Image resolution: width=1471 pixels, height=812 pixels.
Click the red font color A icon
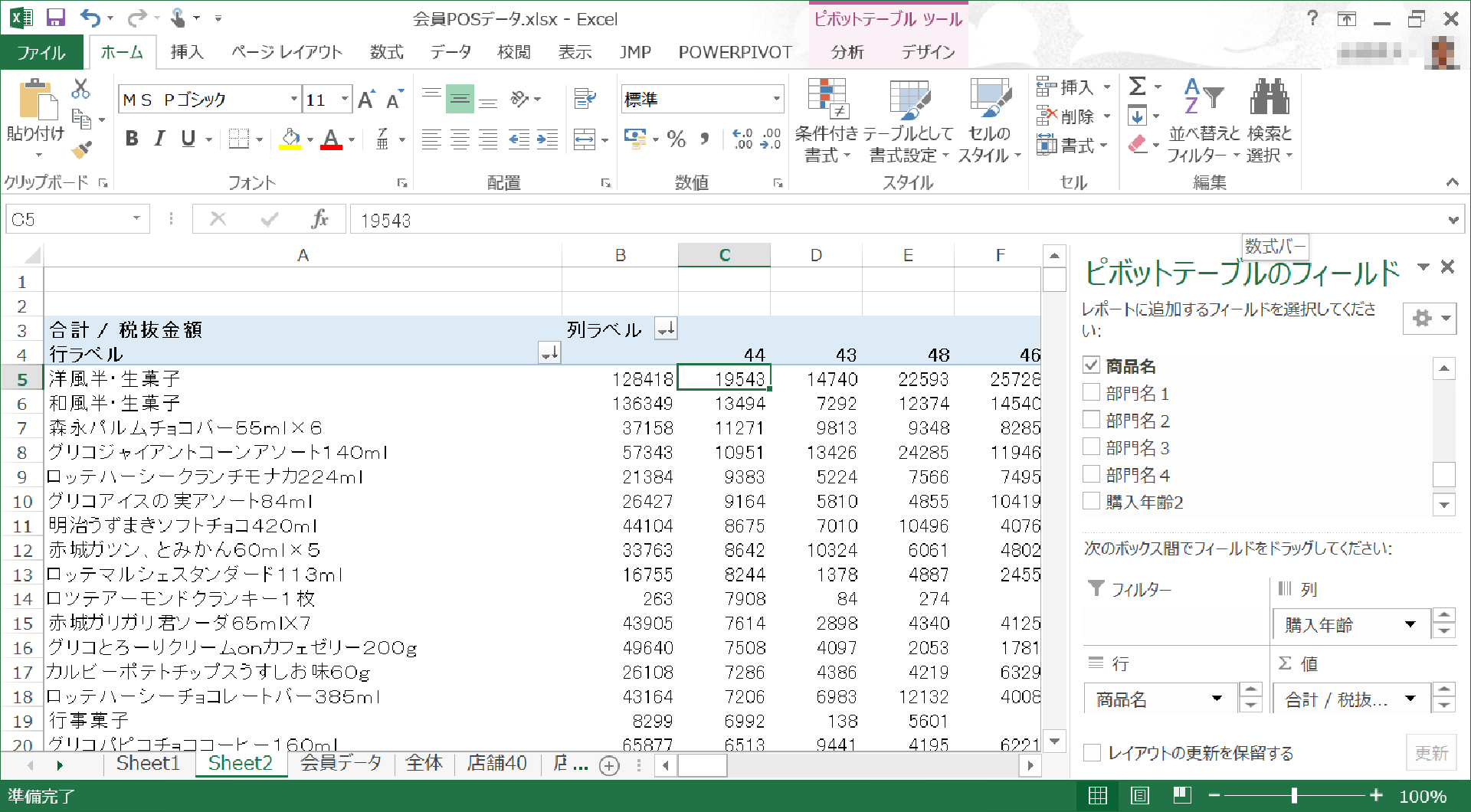331,139
